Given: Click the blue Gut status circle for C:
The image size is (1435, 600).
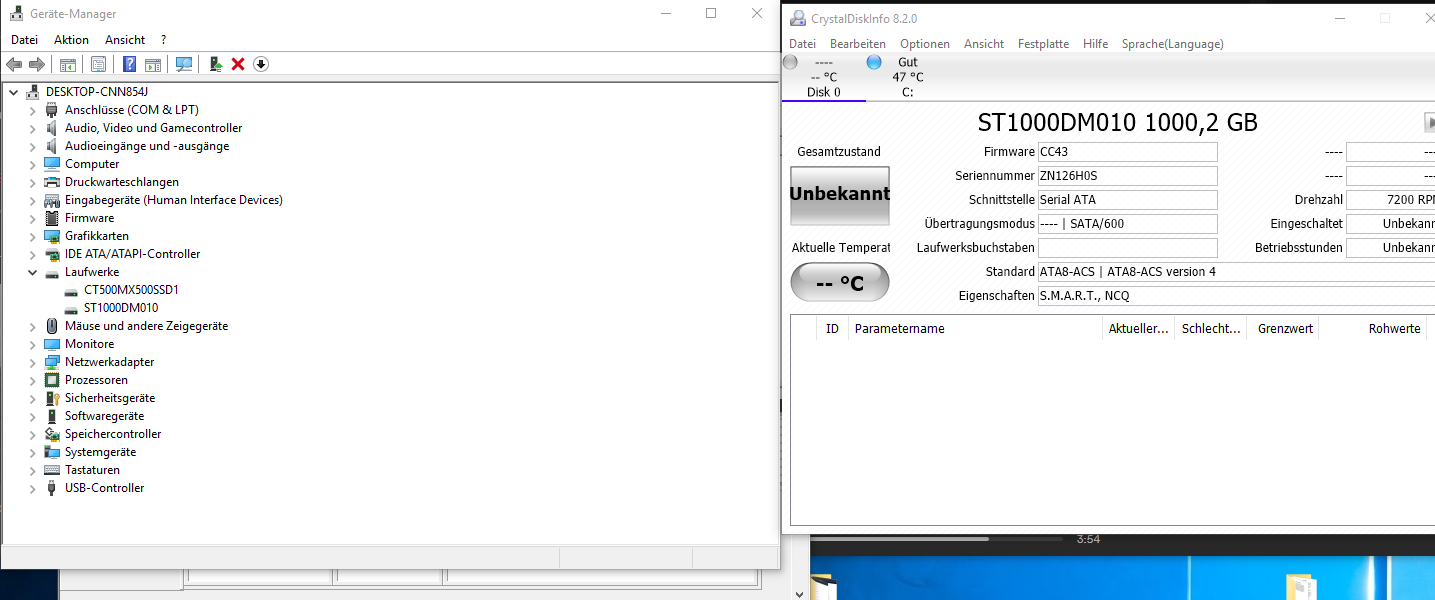Looking at the screenshot, I should (874, 62).
